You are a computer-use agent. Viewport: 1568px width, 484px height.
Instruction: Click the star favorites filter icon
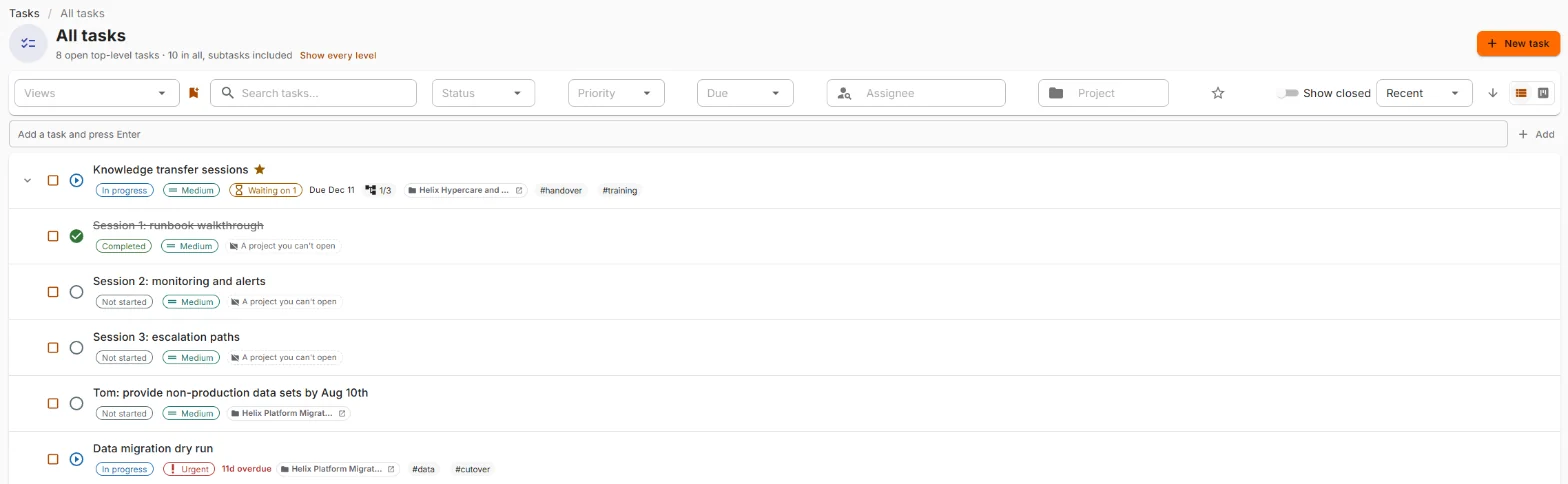(1218, 93)
